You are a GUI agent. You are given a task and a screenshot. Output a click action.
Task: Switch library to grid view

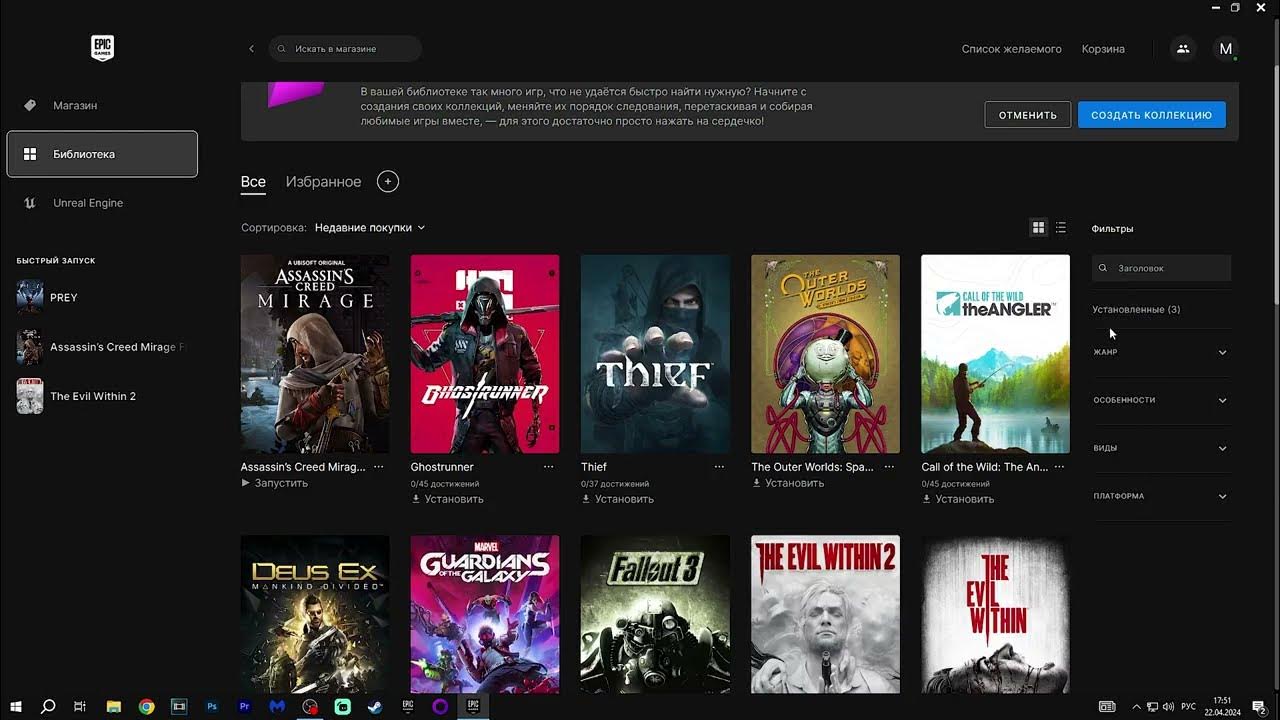(1038, 228)
